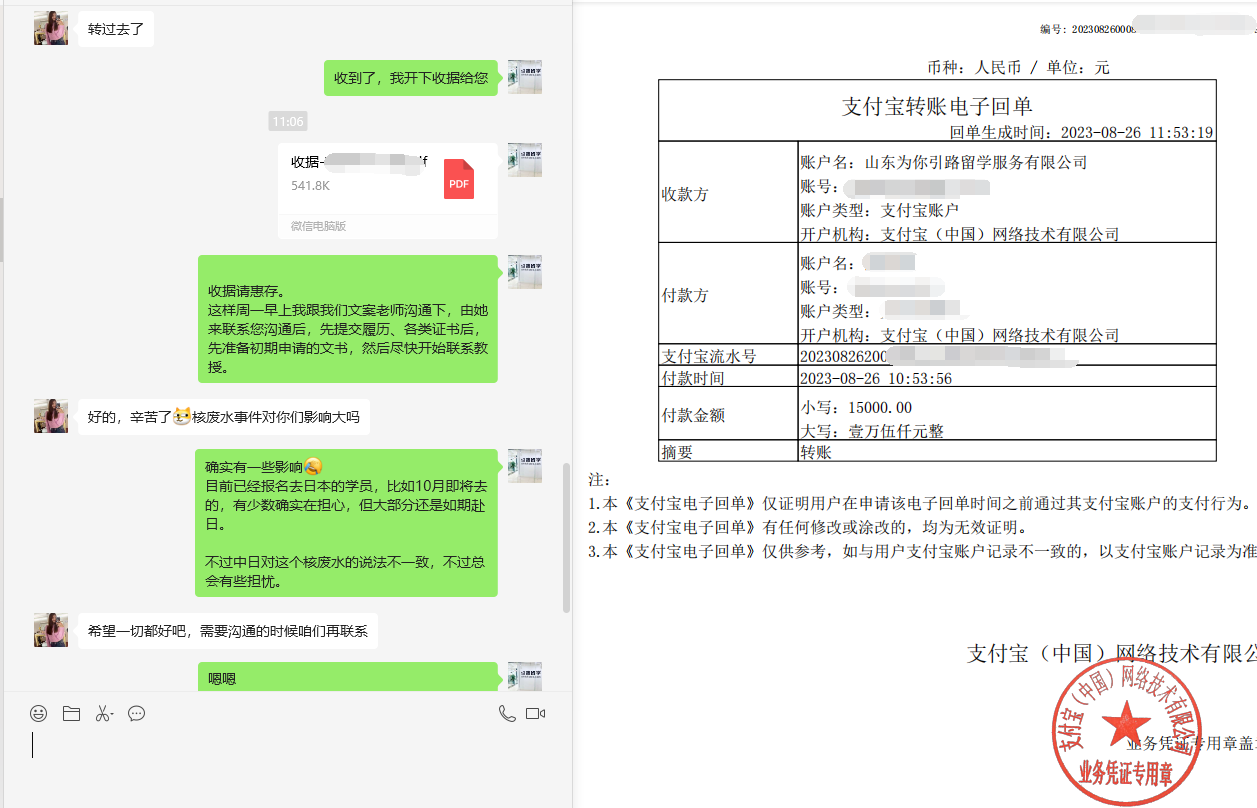Click 回单生成时间 2023-08-26 11:53:19 text
1257x808 pixels.
(1081, 132)
